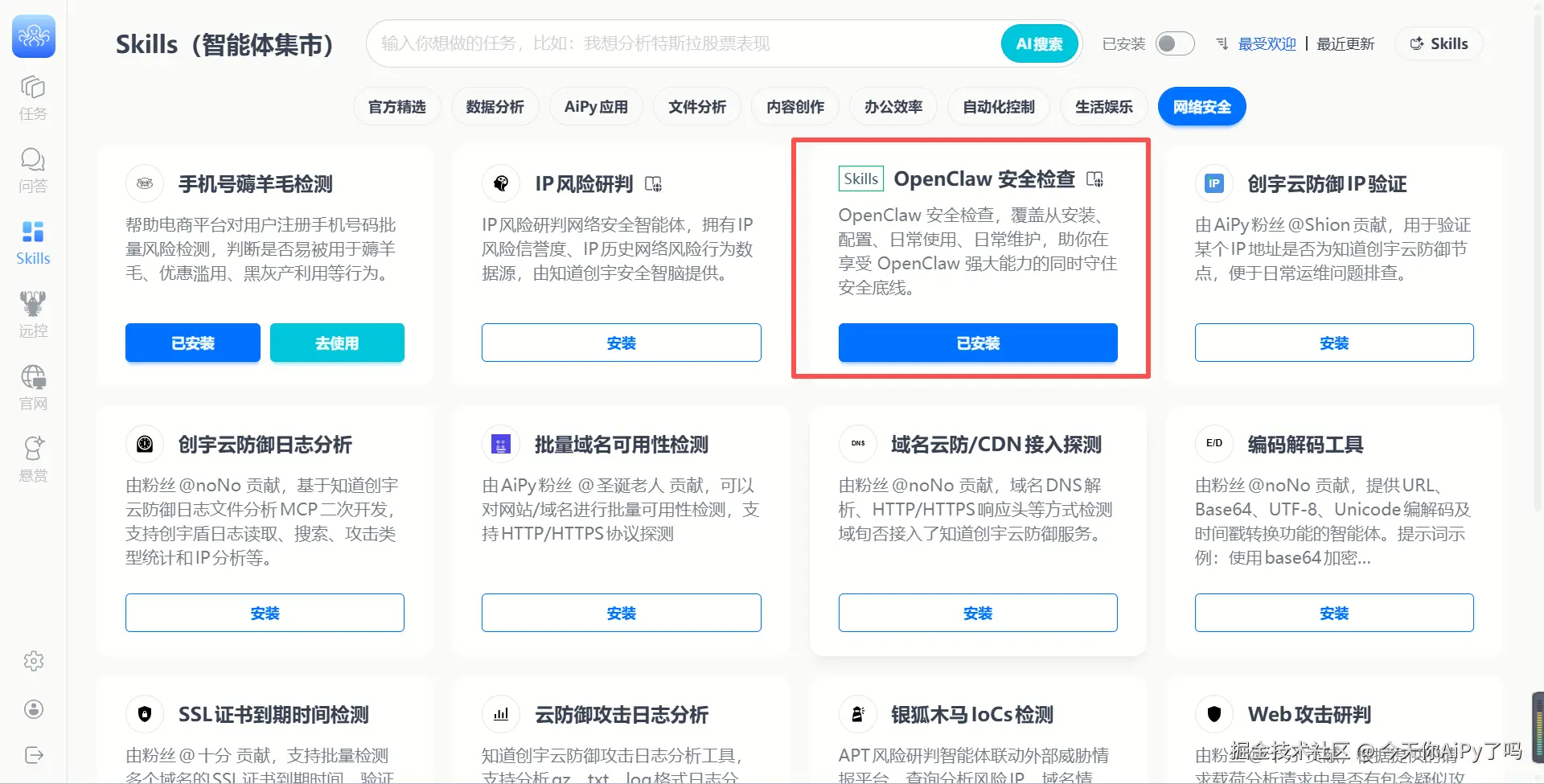Click 去使用 on 手机号薅羊毛检测 card

pos(337,343)
